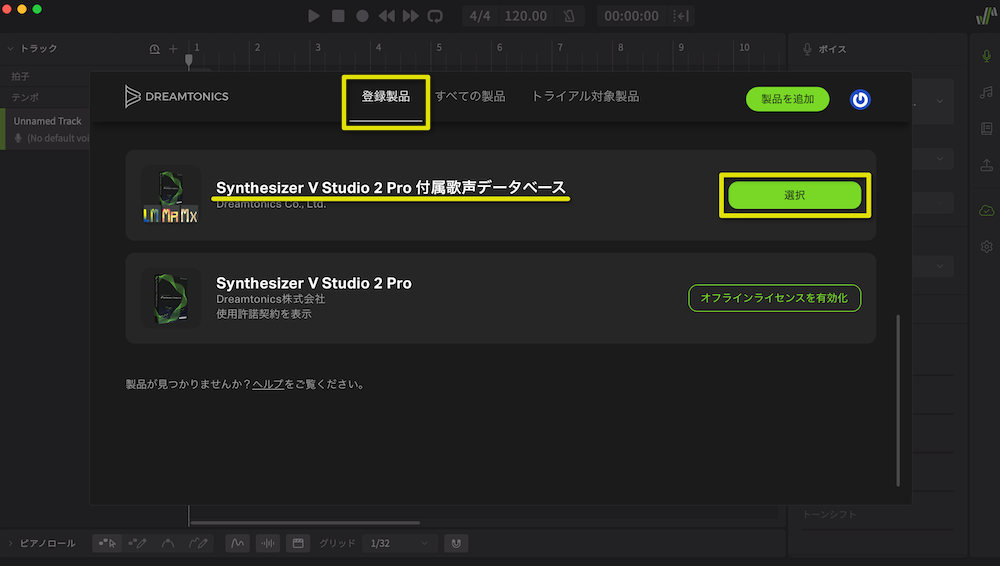
Task: Switch to the すべての製品 tab
Action: tap(470, 96)
